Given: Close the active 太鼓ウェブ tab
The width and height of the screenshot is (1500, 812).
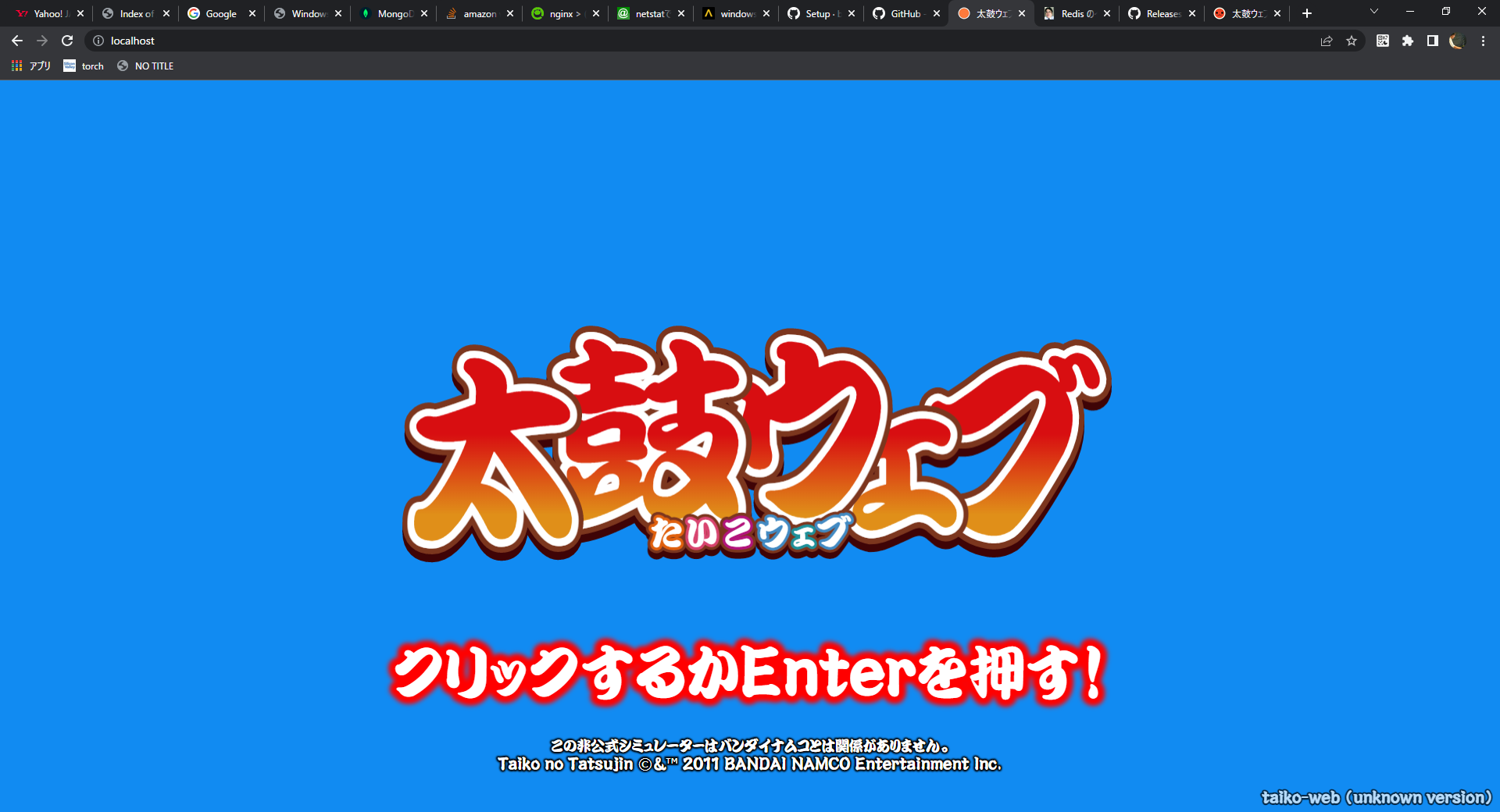Looking at the screenshot, I should [1022, 13].
